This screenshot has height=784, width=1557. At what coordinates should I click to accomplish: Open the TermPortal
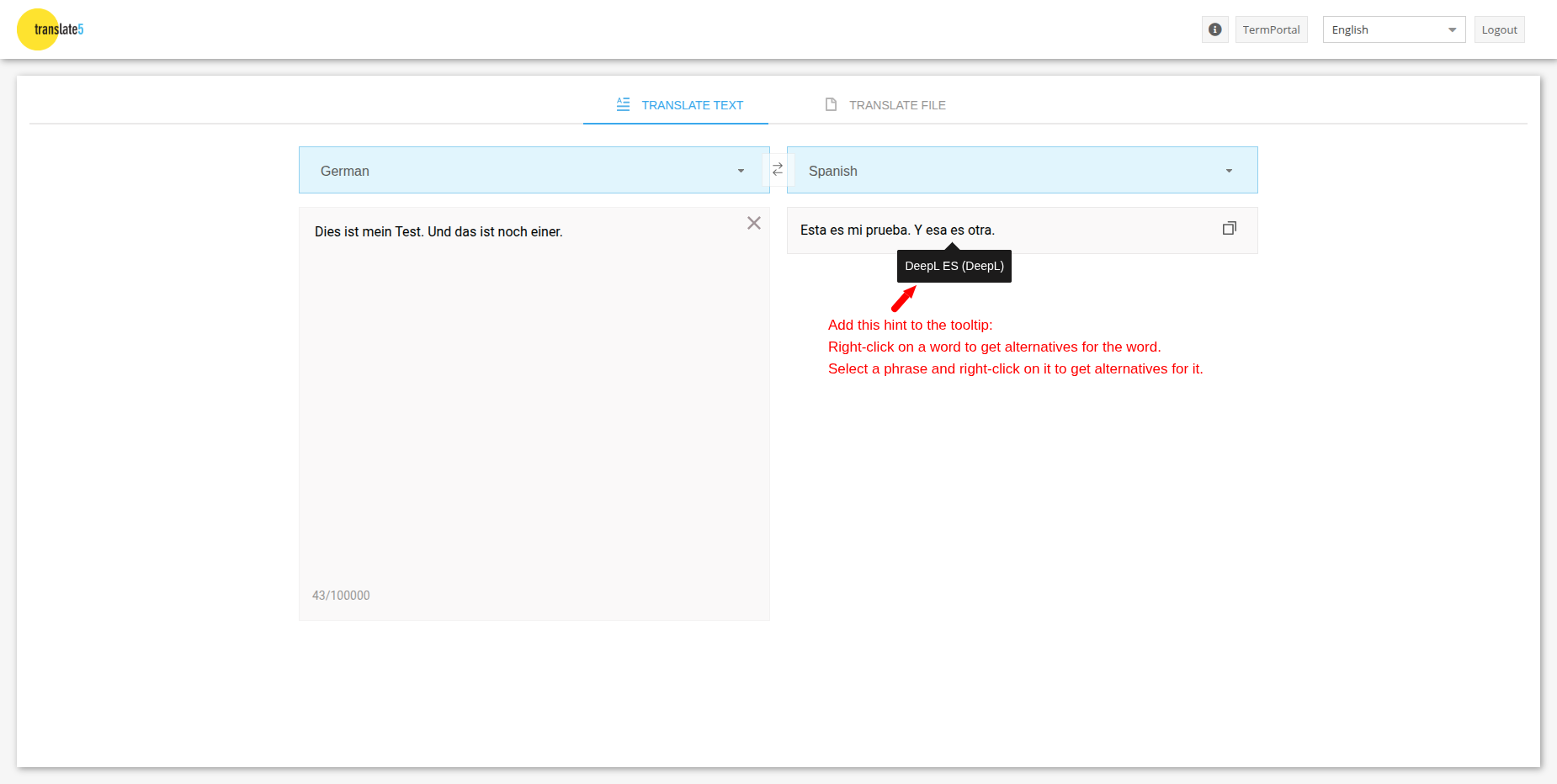1271,29
